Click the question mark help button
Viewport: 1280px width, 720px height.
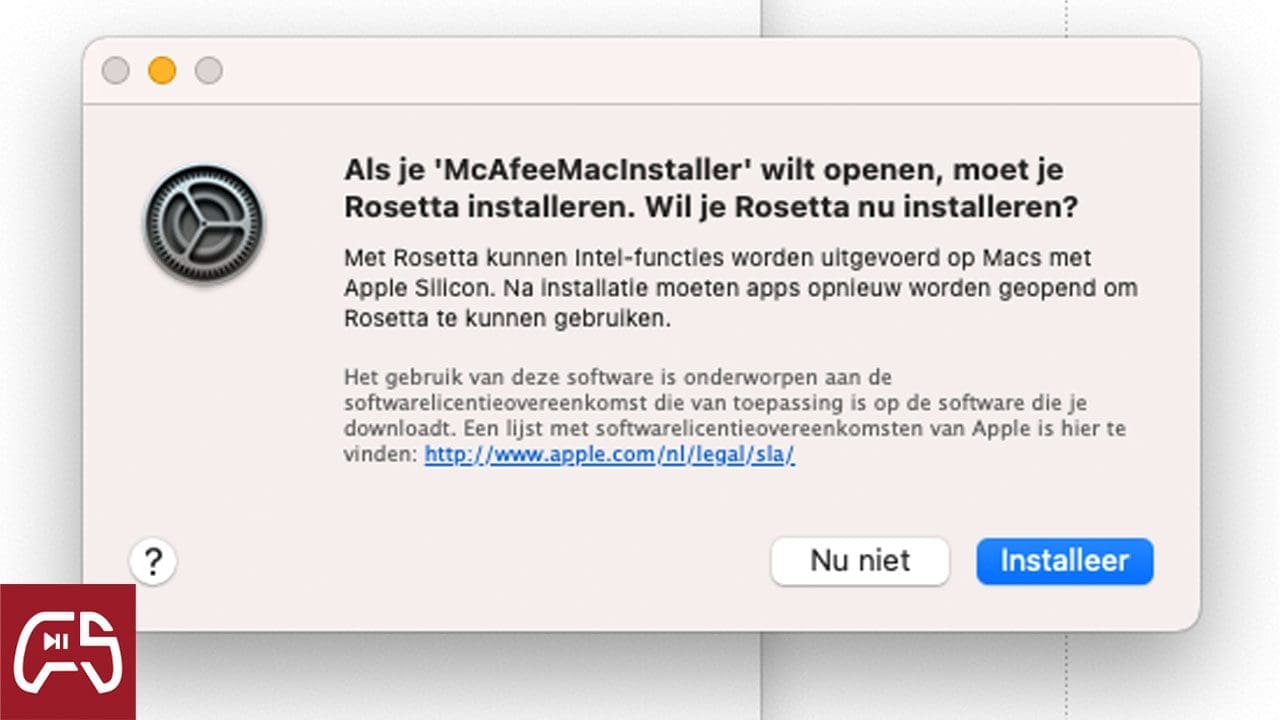click(x=153, y=562)
